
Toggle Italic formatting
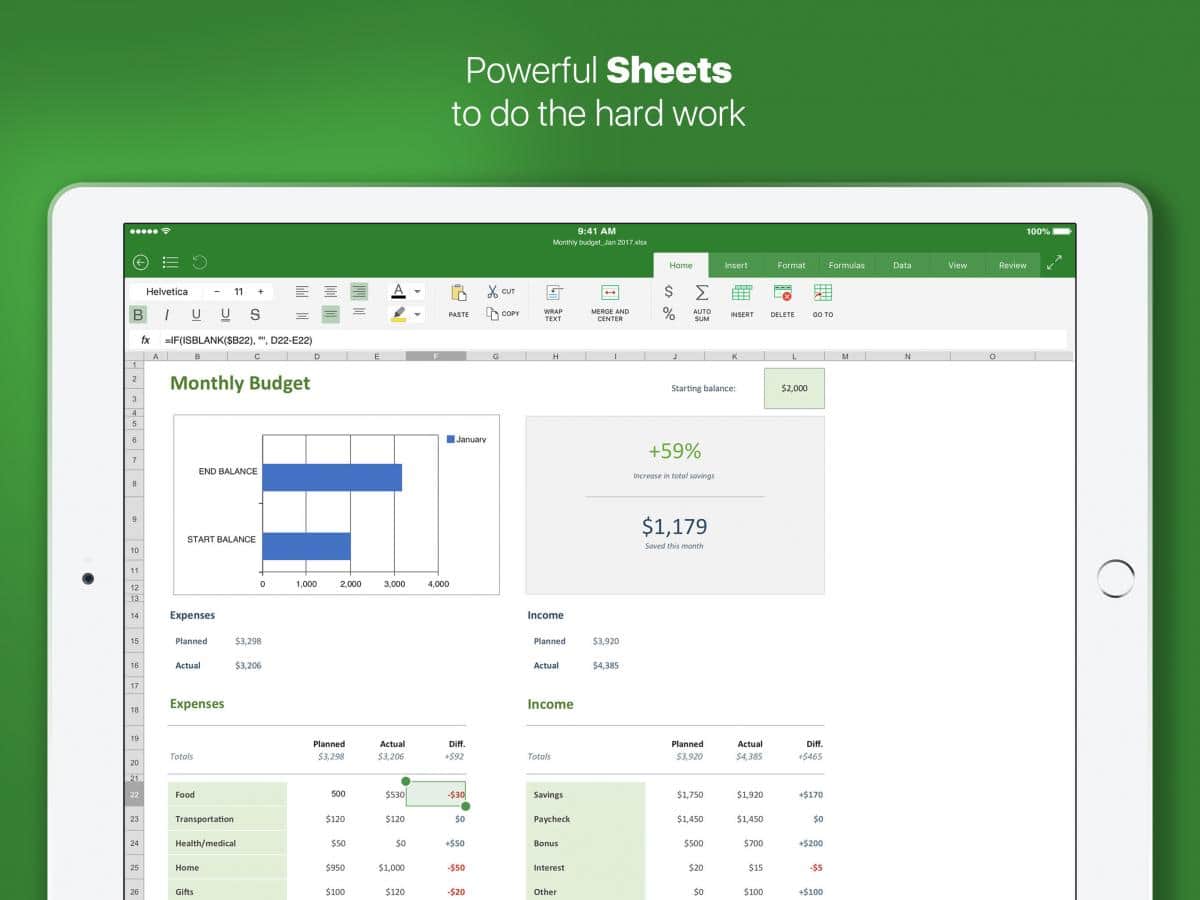(x=166, y=315)
